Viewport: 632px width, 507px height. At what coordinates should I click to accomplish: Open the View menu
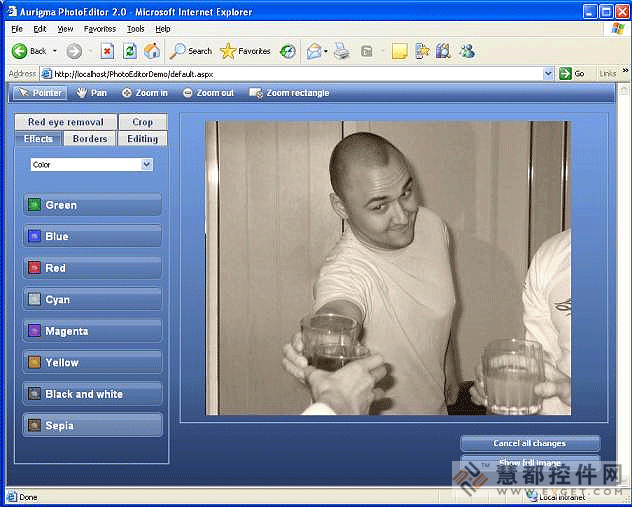tap(65, 29)
